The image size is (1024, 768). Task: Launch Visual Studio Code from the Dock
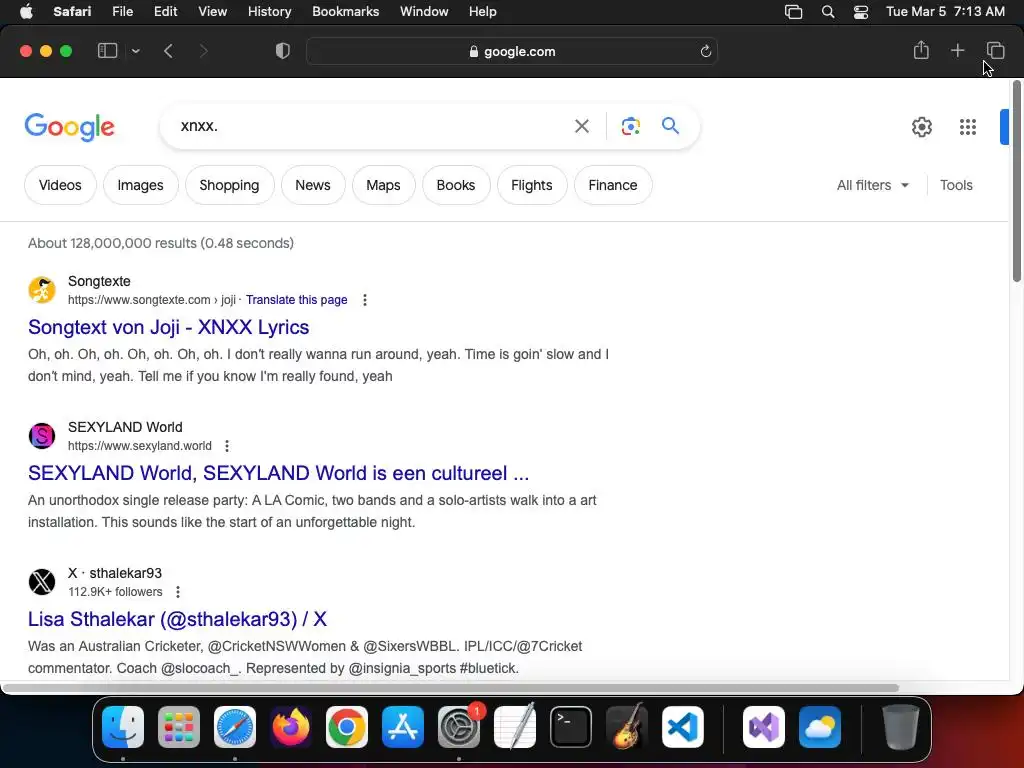click(682, 727)
